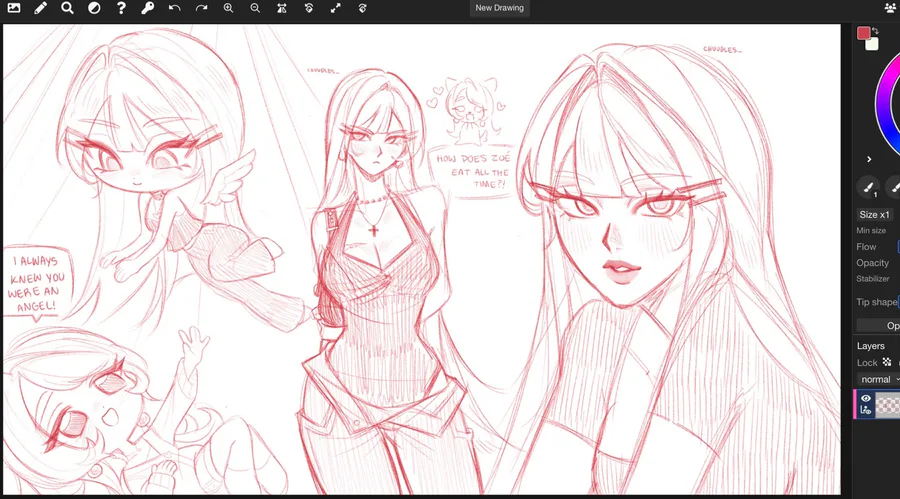The height and width of the screenshot is (499, 900).
Task: Fit the canvas to screen with arrows icon
Action: point(336,8)
